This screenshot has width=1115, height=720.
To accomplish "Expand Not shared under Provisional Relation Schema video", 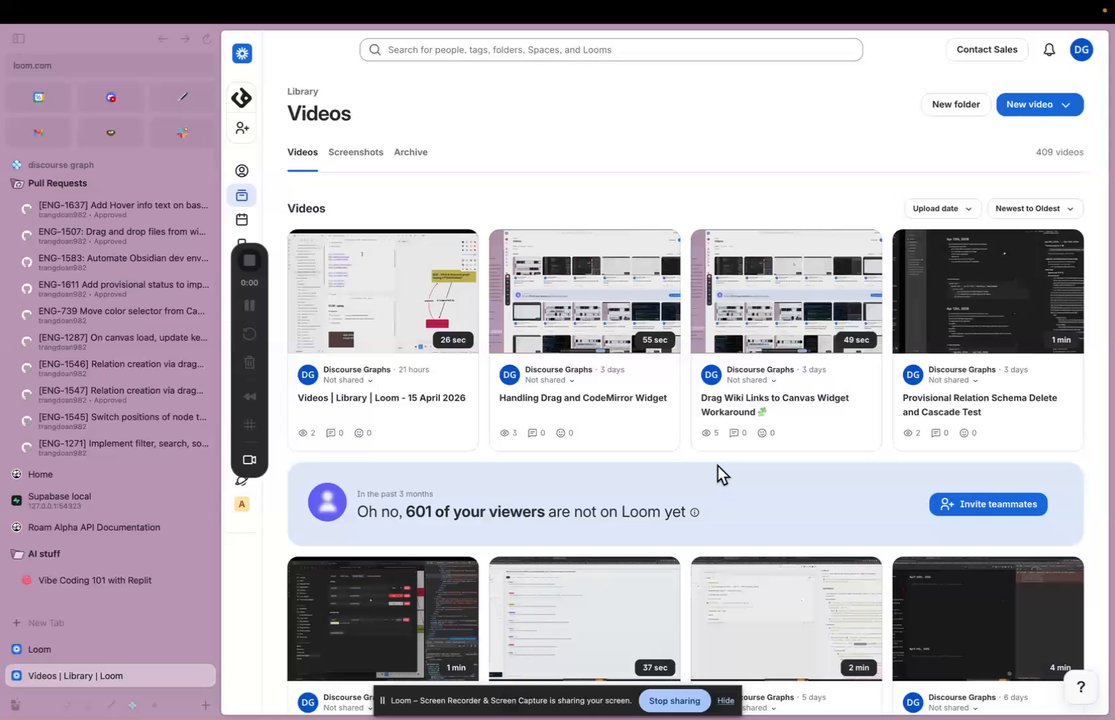I will [953, 380].
